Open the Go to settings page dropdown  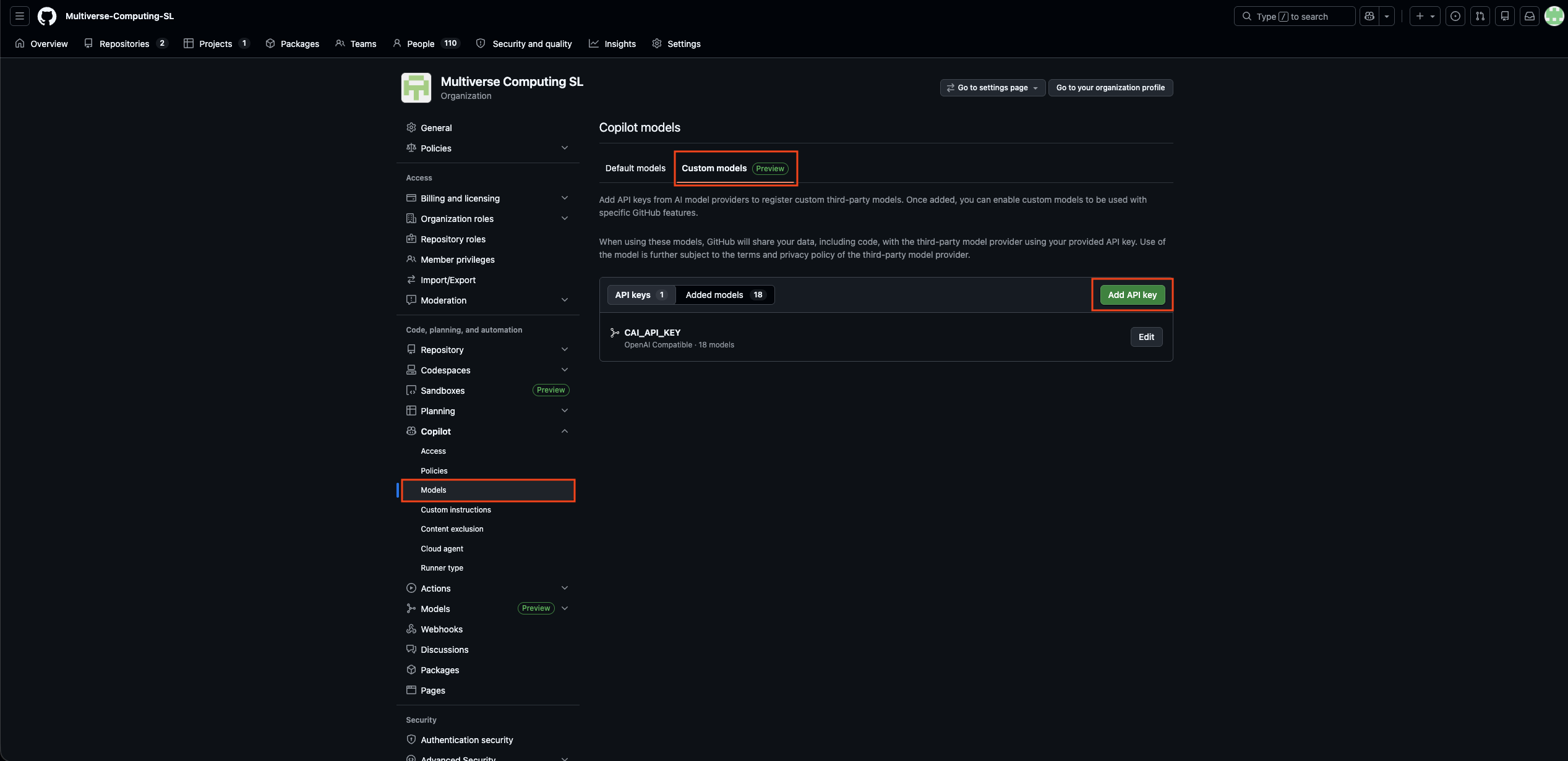pyautogui.click(x=993, y=88)
